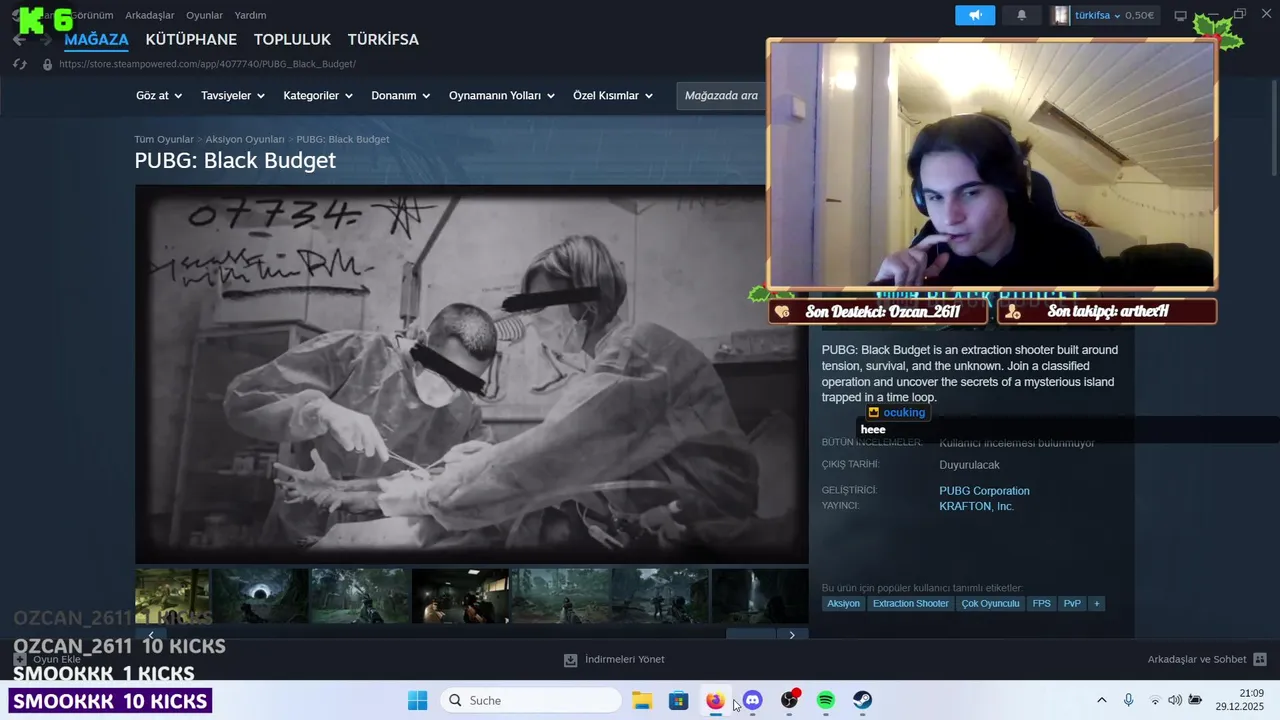Click the microphone tray icon
1280x720 pixels.
tap(1128, 700)
